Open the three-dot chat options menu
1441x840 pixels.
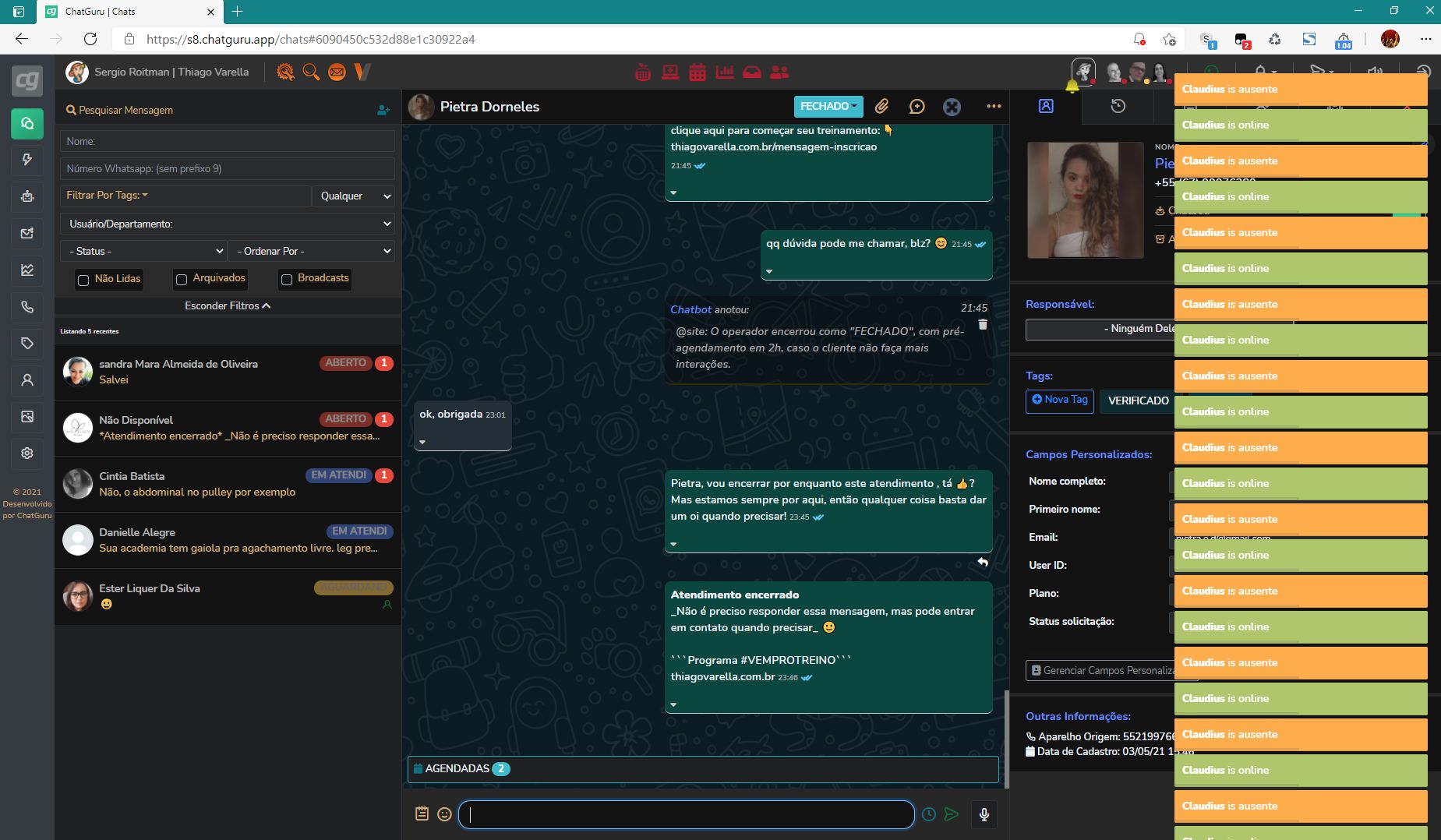point(994,106)
